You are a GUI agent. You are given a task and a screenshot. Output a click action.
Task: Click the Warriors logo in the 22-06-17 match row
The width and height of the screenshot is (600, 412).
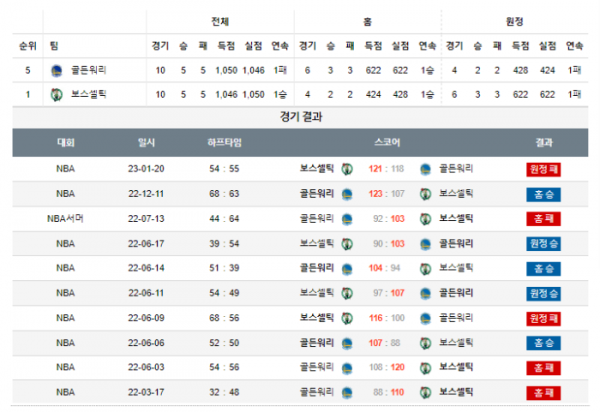425,244
